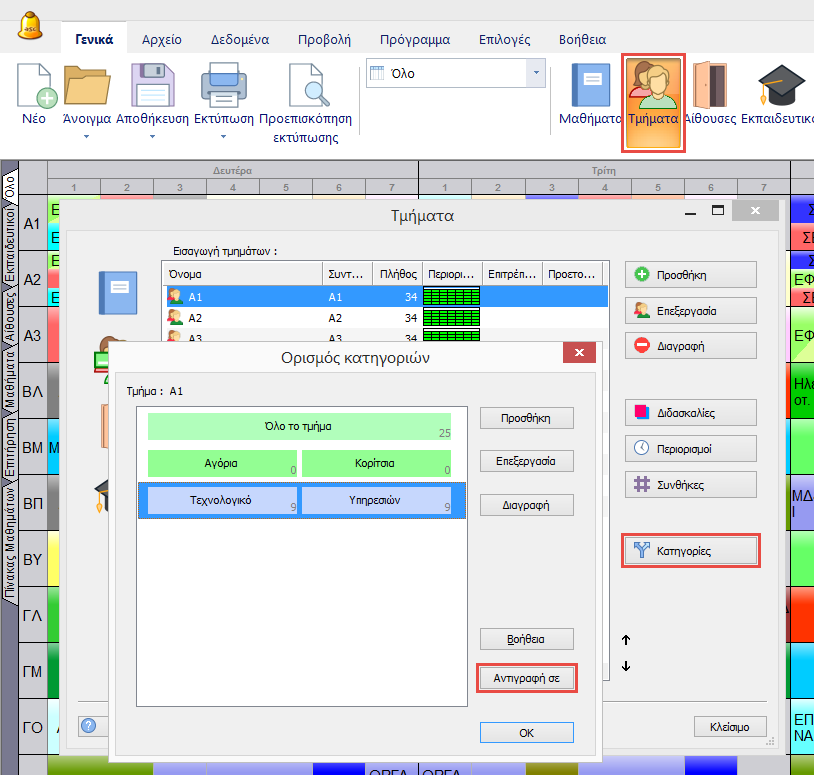Confirm categories with the OK button

526,733
